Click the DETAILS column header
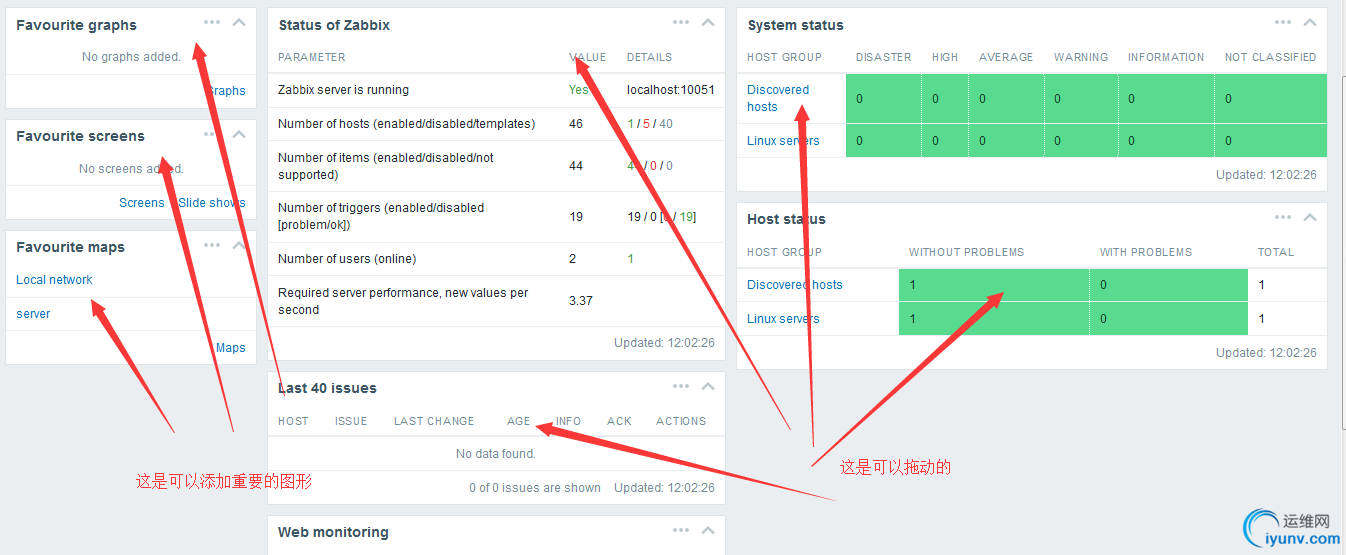 click(650, 58)
